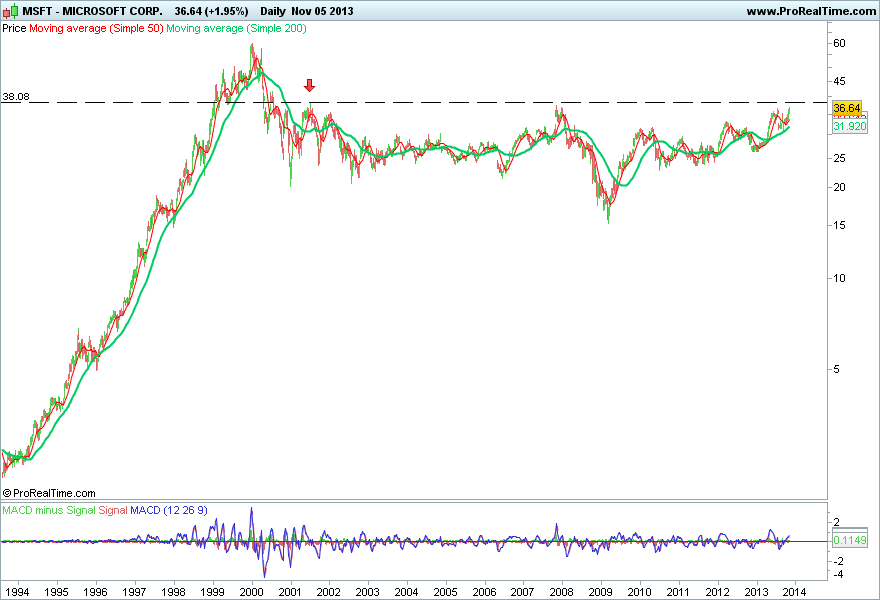Click the Daily timeframe label
This screenshot has width=880, height=600.
click(x=273, y=11)
